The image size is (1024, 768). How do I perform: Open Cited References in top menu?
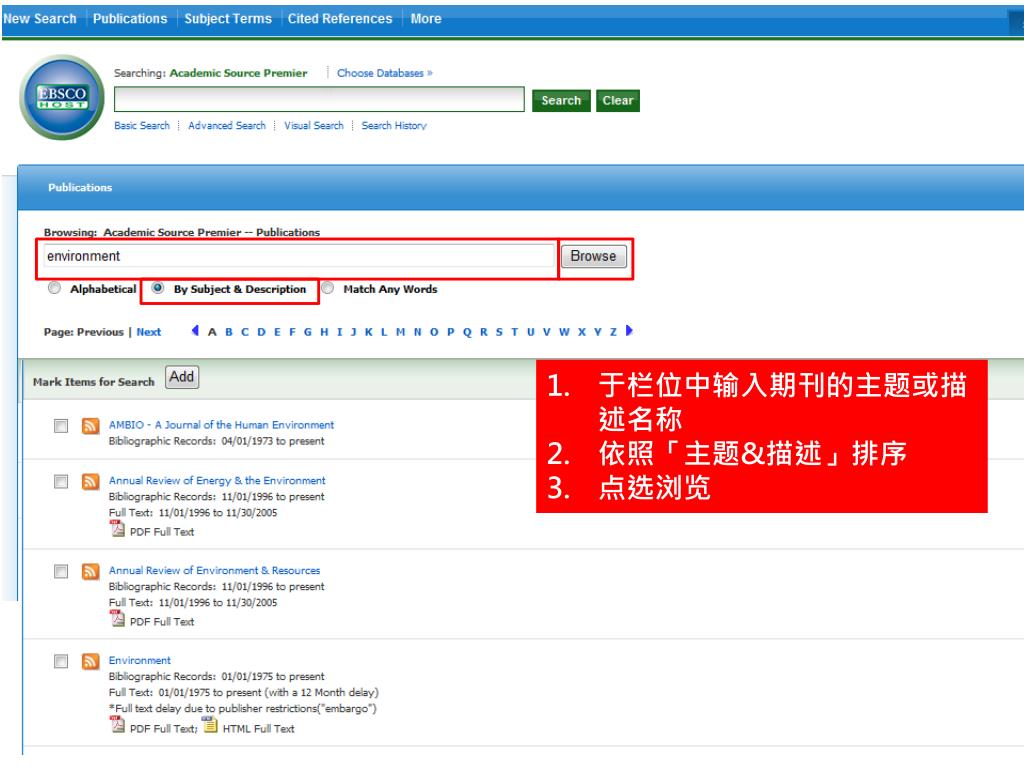tap(340, 19)
